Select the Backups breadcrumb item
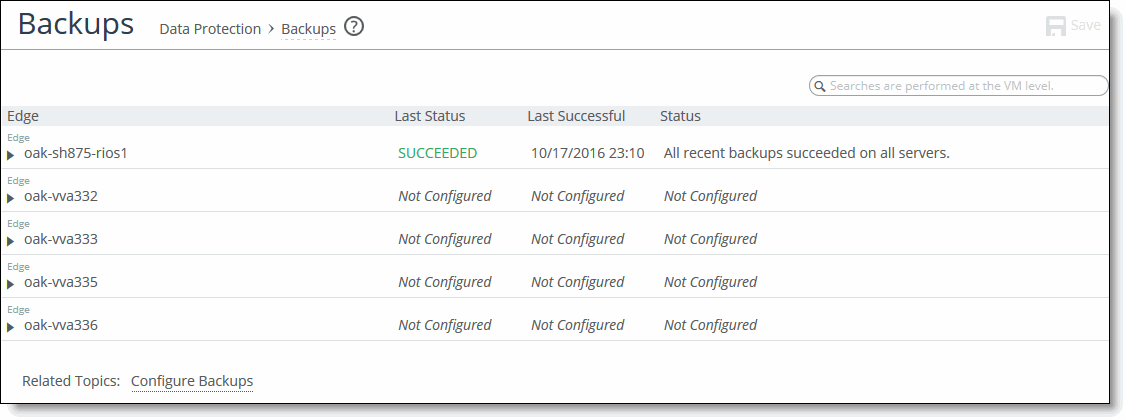Screen dimensions: 1126x420 coord(309,29)
